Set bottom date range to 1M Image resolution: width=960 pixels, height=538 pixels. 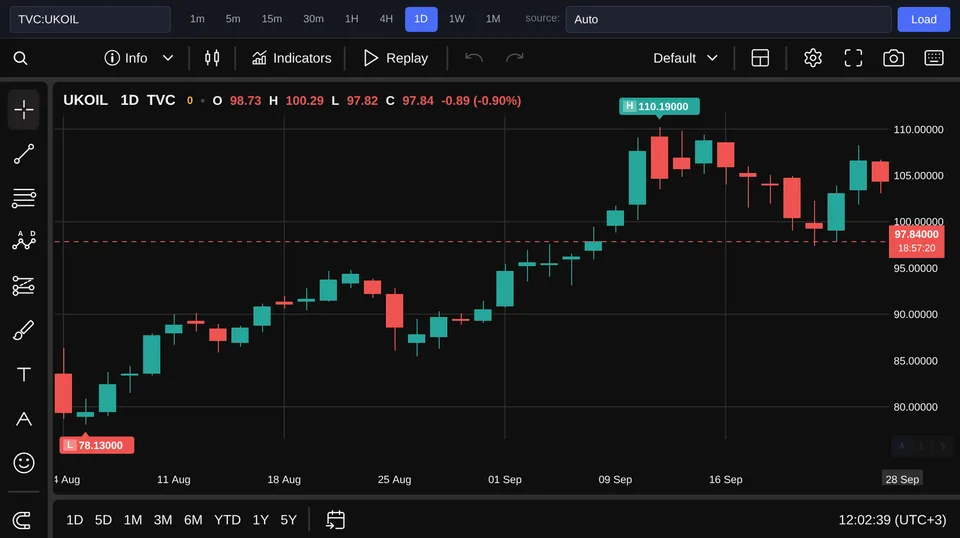coord(133,520)
